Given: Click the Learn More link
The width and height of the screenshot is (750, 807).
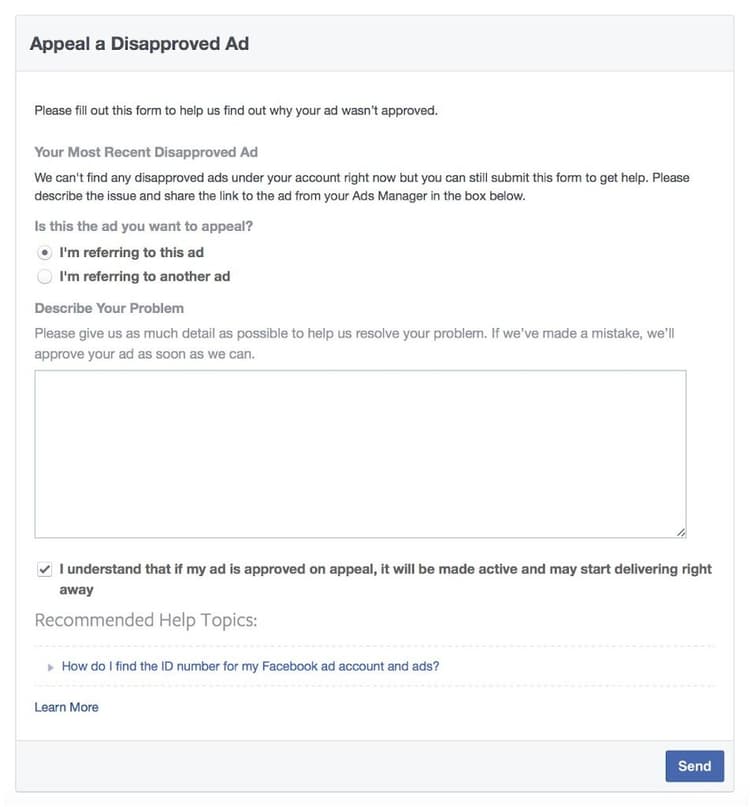Looking at the screenshot, I should coord(66,707).
